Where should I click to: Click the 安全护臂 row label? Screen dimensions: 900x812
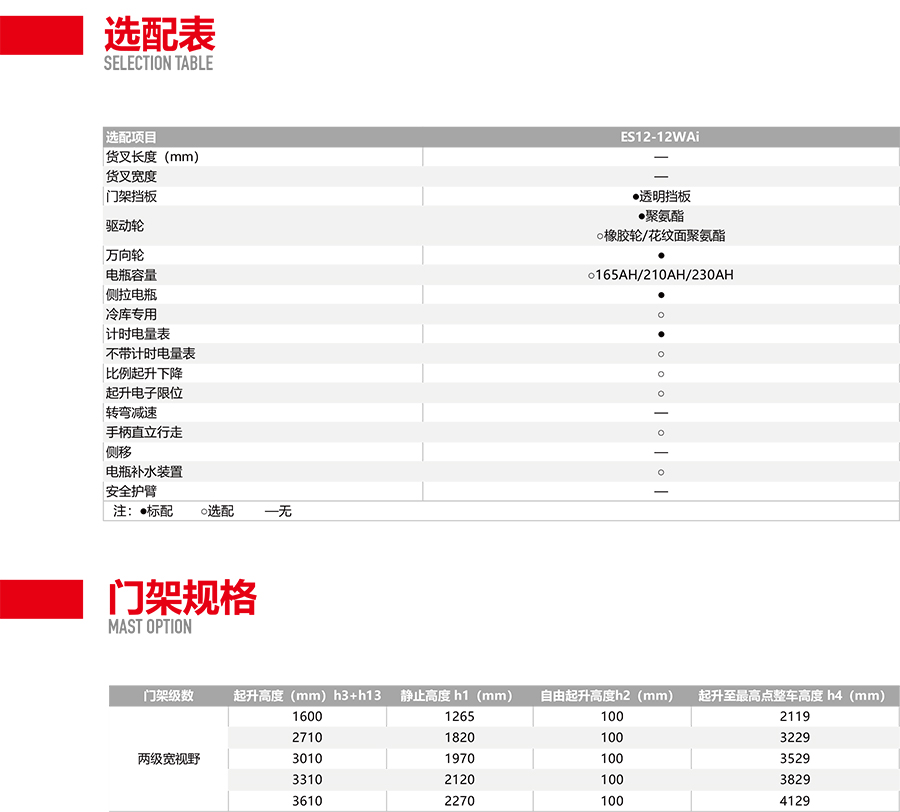coord(131,491)
